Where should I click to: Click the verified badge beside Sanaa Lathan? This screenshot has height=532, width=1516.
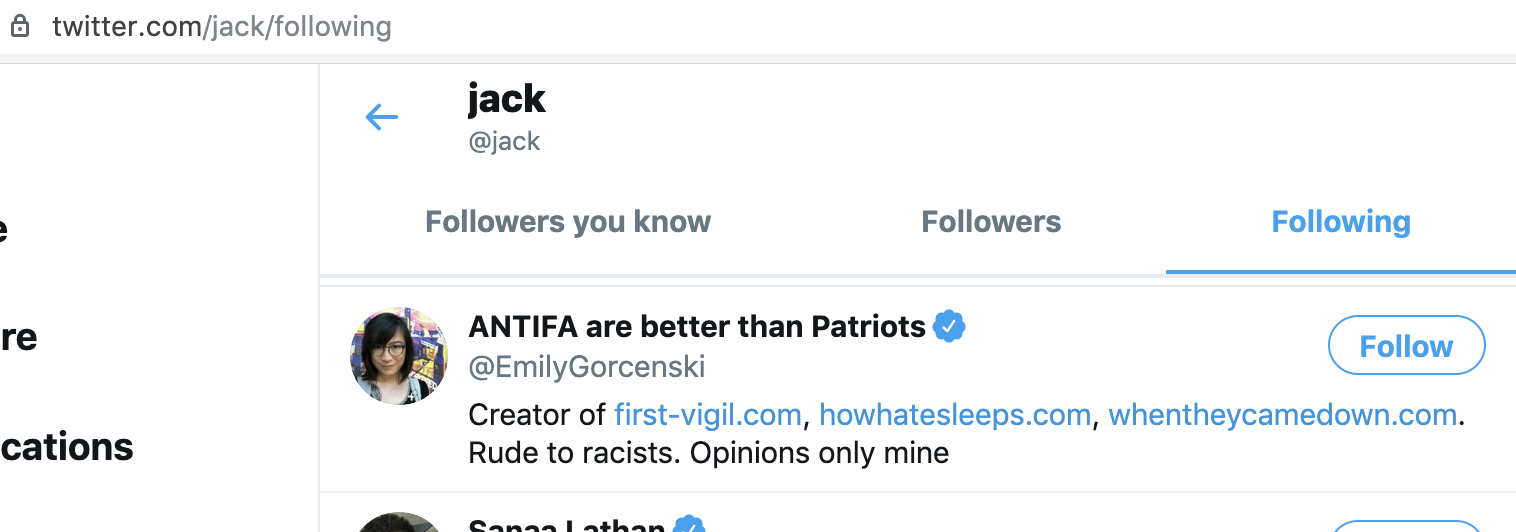(x=689, y=524)
